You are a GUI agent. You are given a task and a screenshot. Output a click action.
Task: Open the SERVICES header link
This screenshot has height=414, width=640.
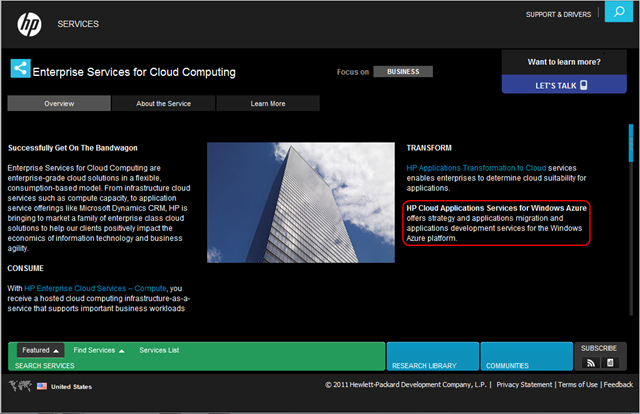click(78, 24)
